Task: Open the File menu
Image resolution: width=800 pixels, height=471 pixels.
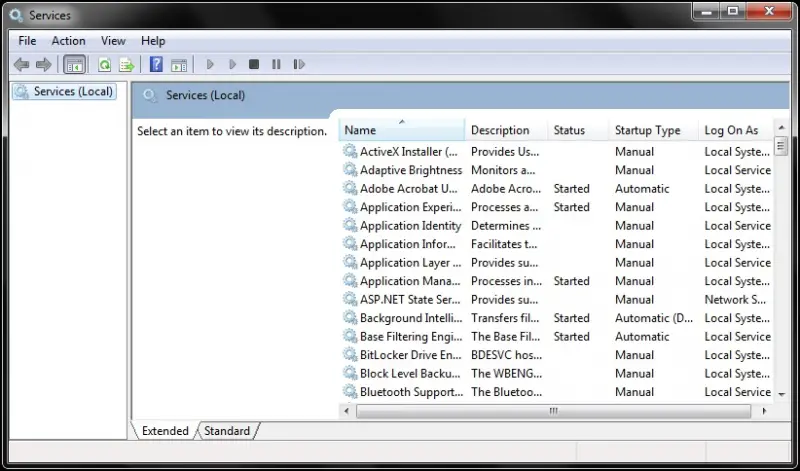Action: coord(27,41)
